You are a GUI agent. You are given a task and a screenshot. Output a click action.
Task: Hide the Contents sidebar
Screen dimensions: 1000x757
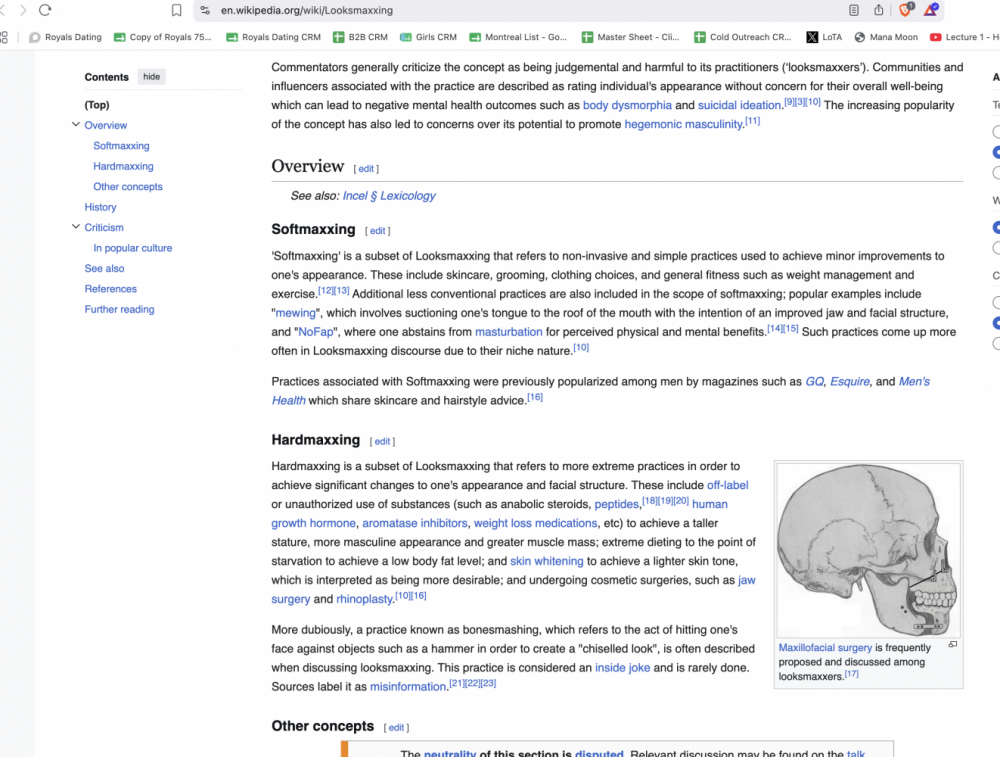coord(151,77)
